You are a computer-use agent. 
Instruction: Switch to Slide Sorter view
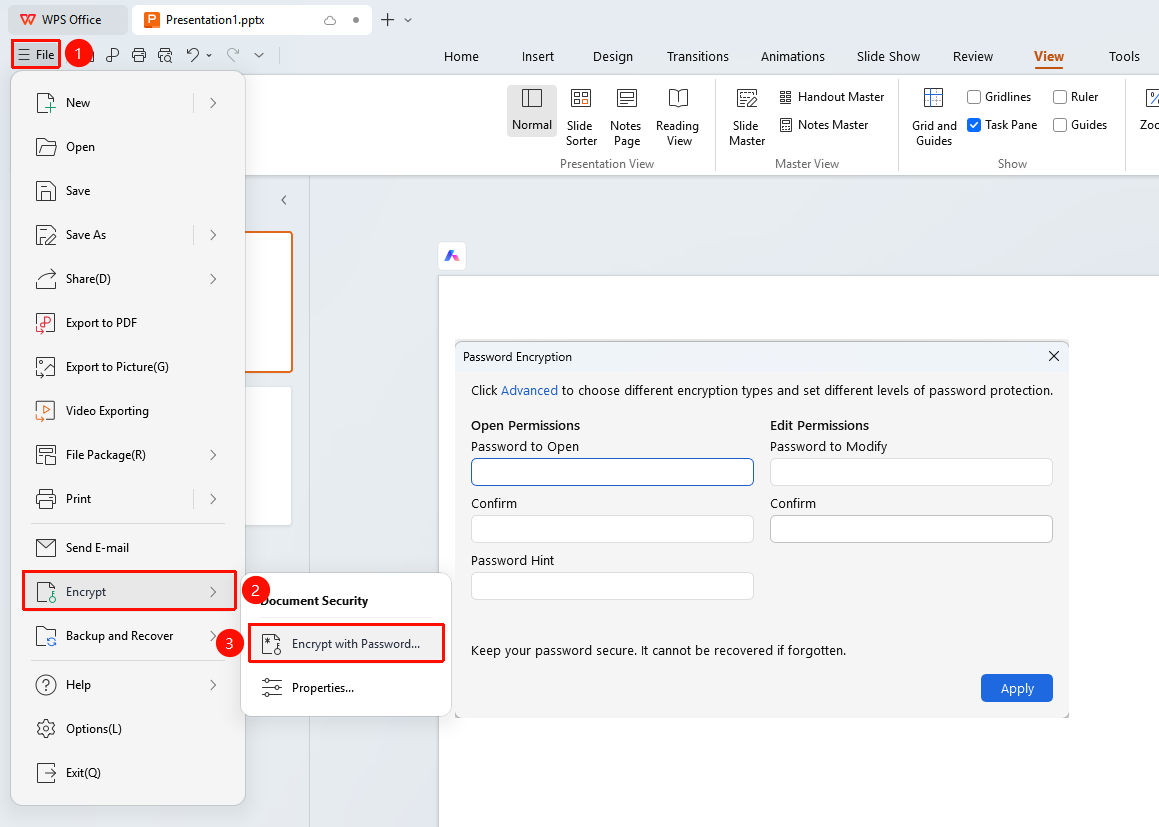(x=581, y=118)
